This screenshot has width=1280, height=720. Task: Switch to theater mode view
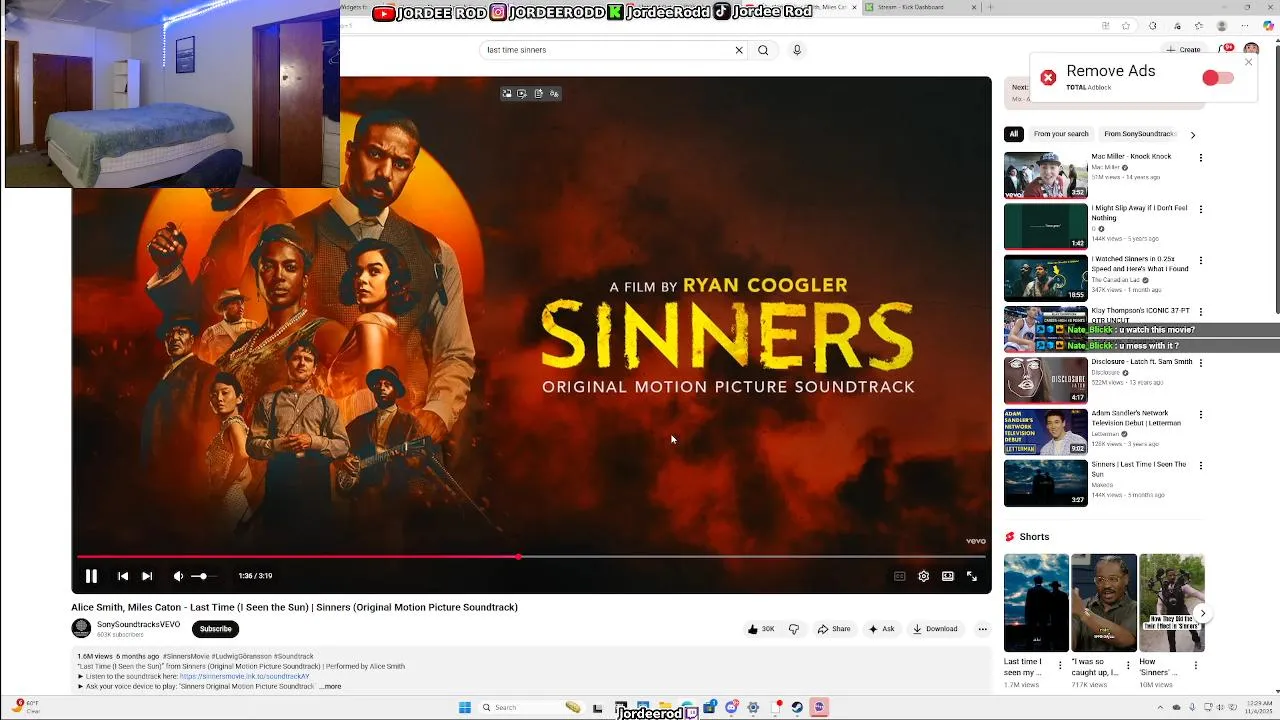coord(947,576)
